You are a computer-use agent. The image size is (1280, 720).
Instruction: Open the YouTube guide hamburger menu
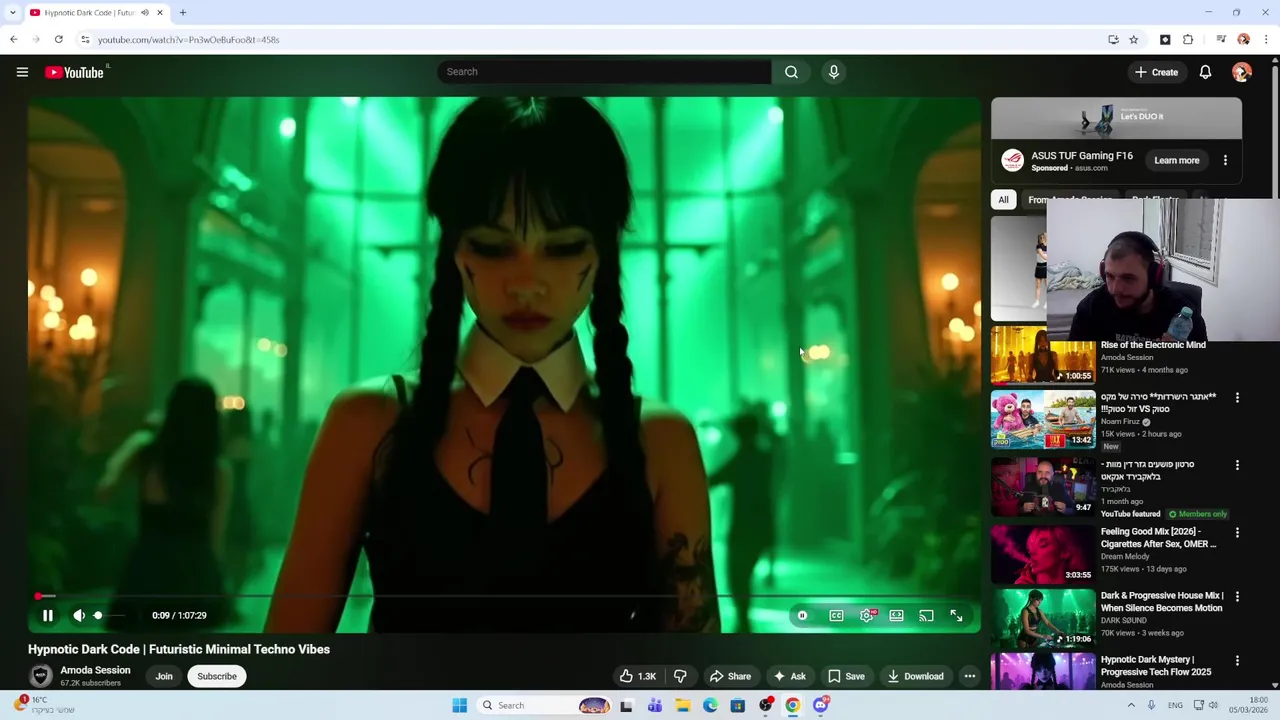tap(22, 72)
